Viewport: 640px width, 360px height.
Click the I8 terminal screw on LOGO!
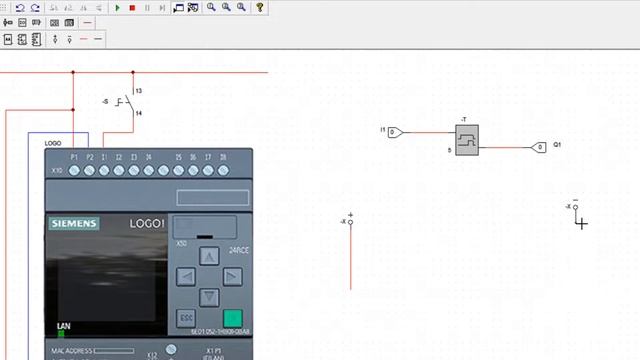223,171
